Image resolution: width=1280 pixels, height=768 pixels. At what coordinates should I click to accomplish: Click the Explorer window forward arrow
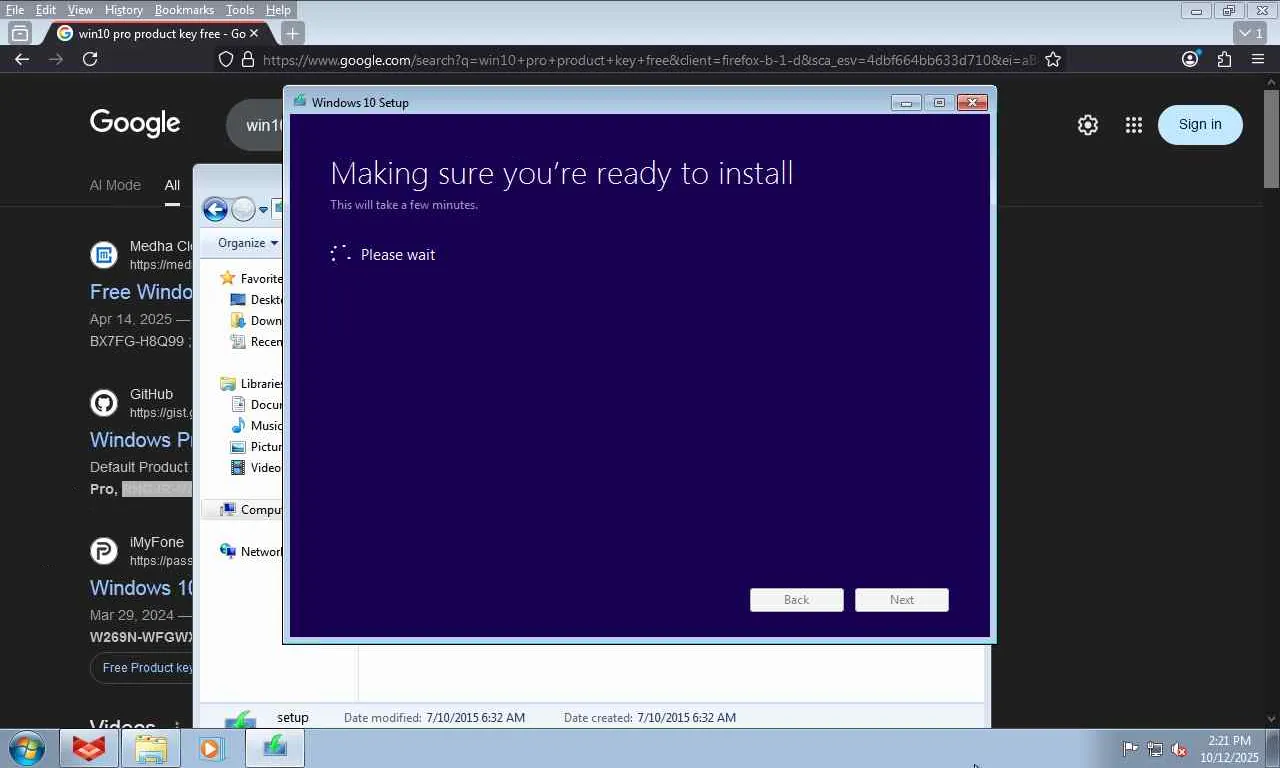[243, 209]
